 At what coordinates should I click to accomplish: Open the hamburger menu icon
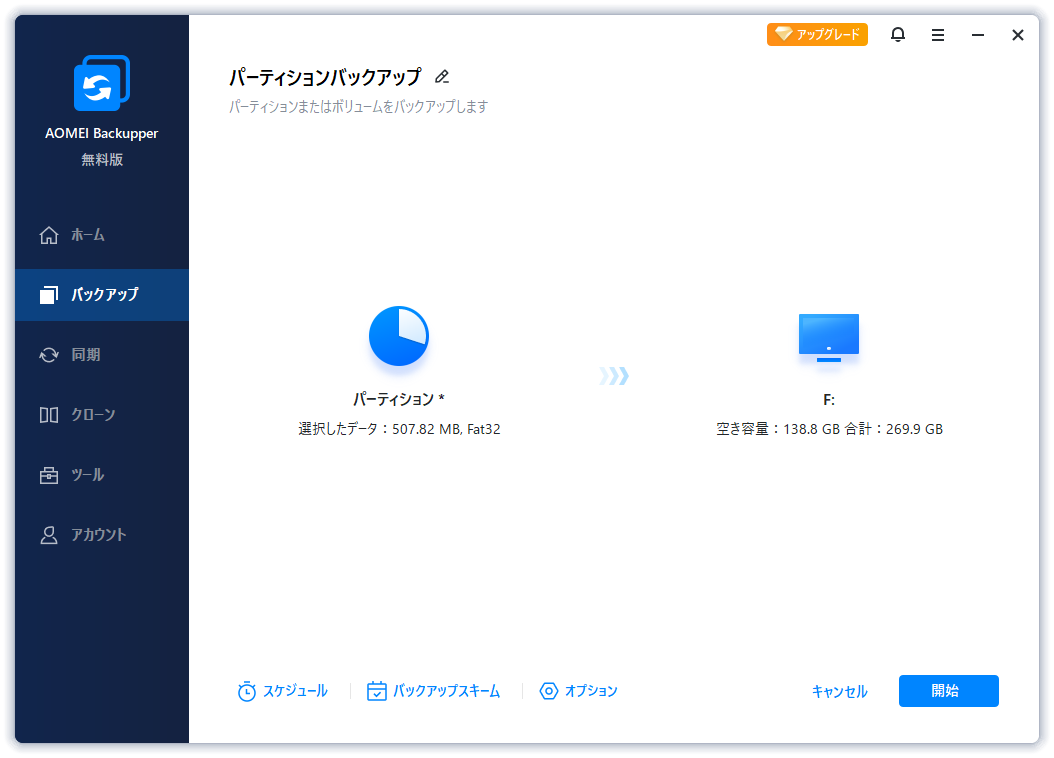pos(938,35)
